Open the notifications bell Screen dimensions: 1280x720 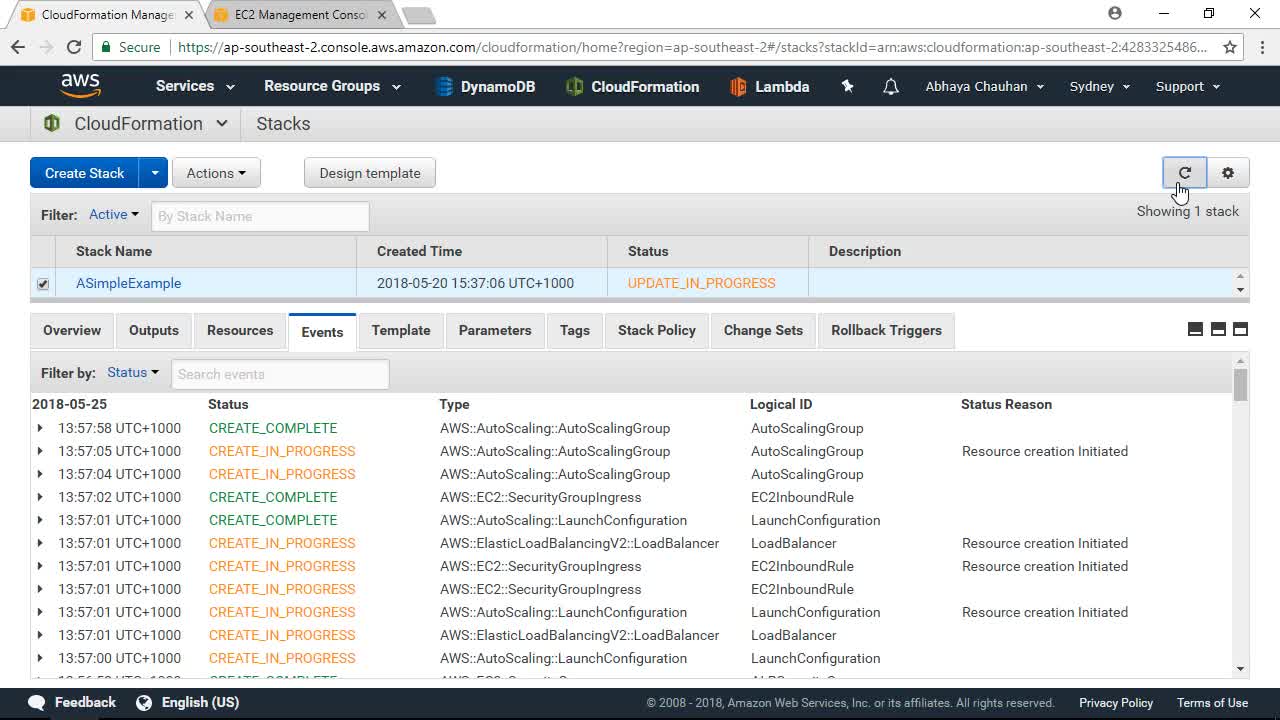891,87
